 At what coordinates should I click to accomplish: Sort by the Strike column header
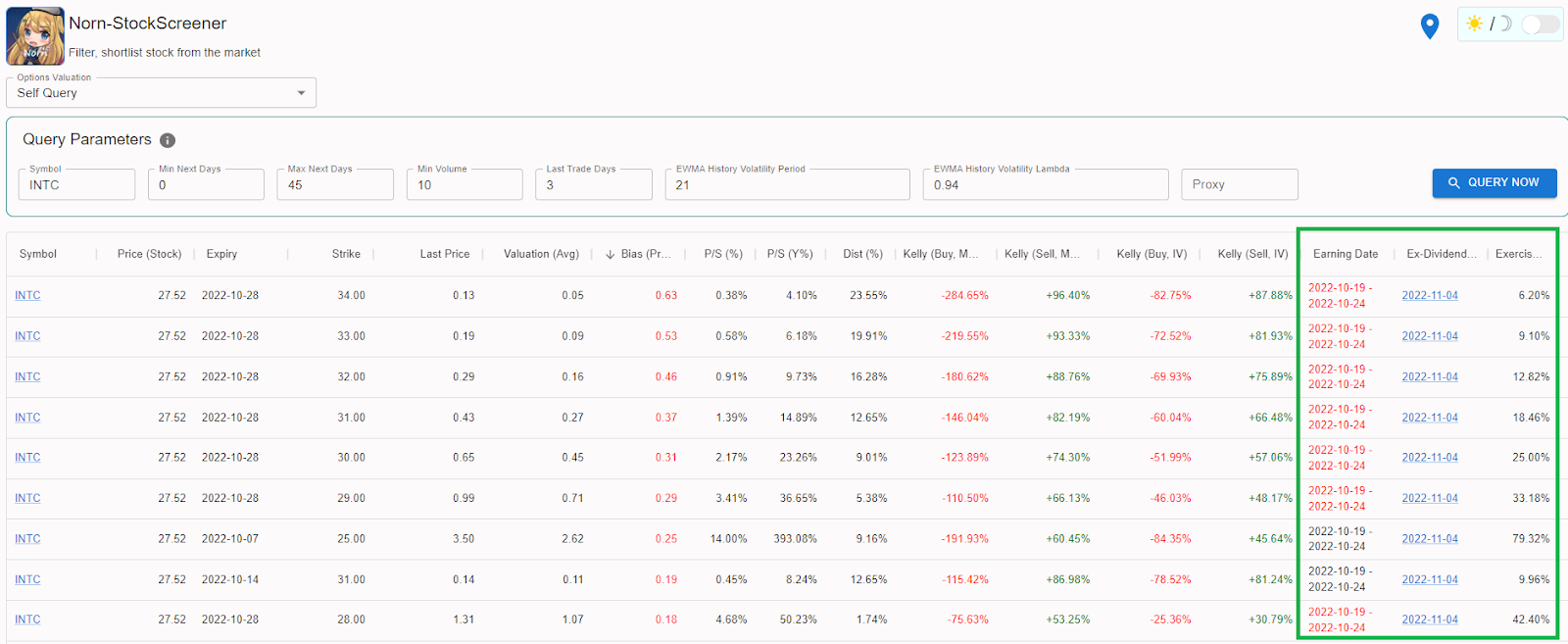[346, 254]
